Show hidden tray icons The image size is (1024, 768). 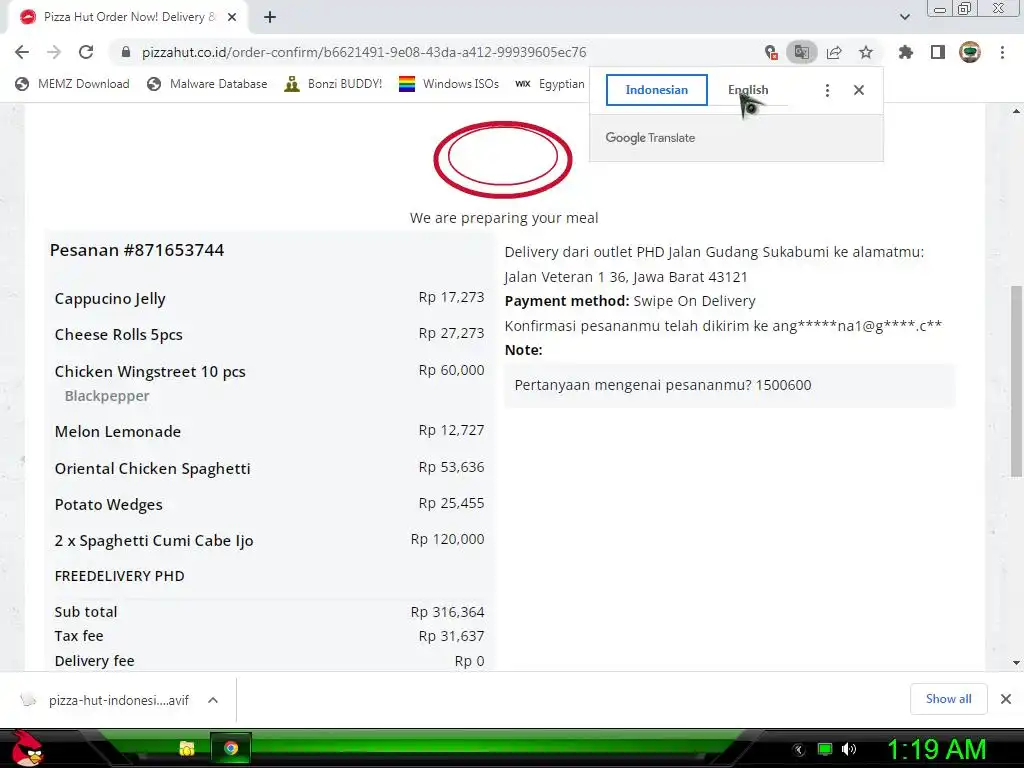tap(799, 749)
